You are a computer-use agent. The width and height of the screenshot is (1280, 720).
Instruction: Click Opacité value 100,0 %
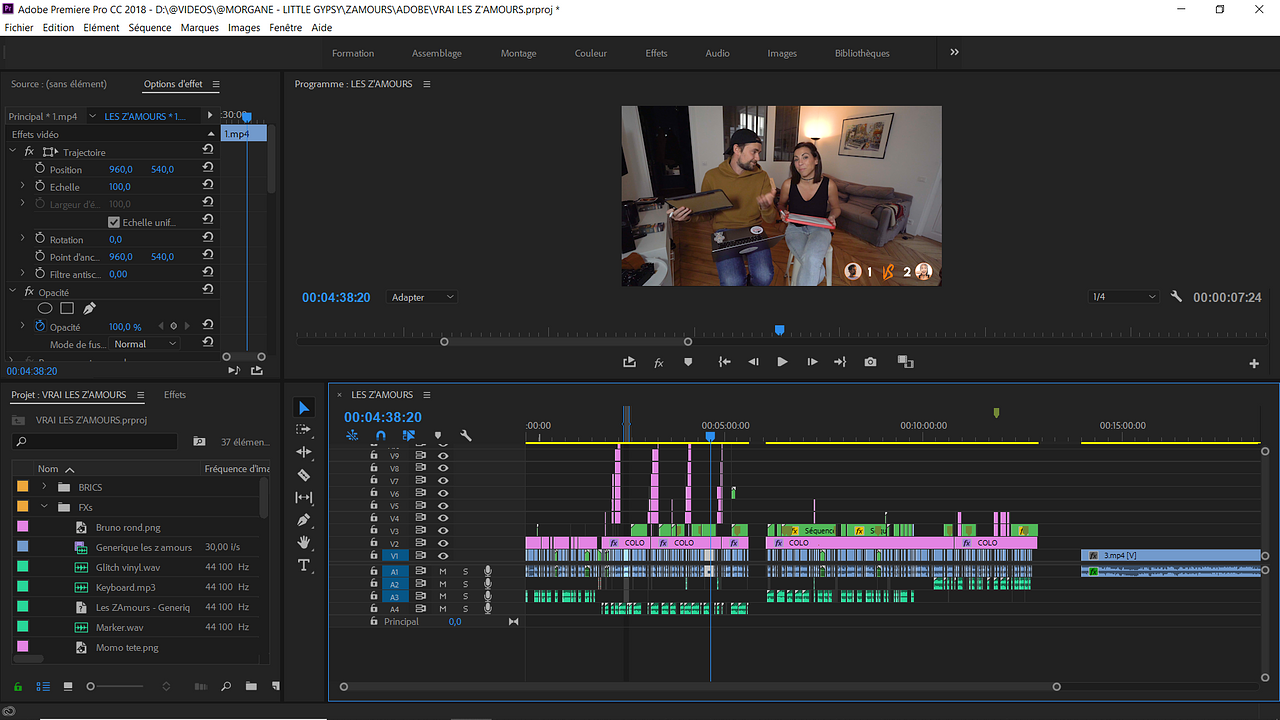tap(125, 327)
